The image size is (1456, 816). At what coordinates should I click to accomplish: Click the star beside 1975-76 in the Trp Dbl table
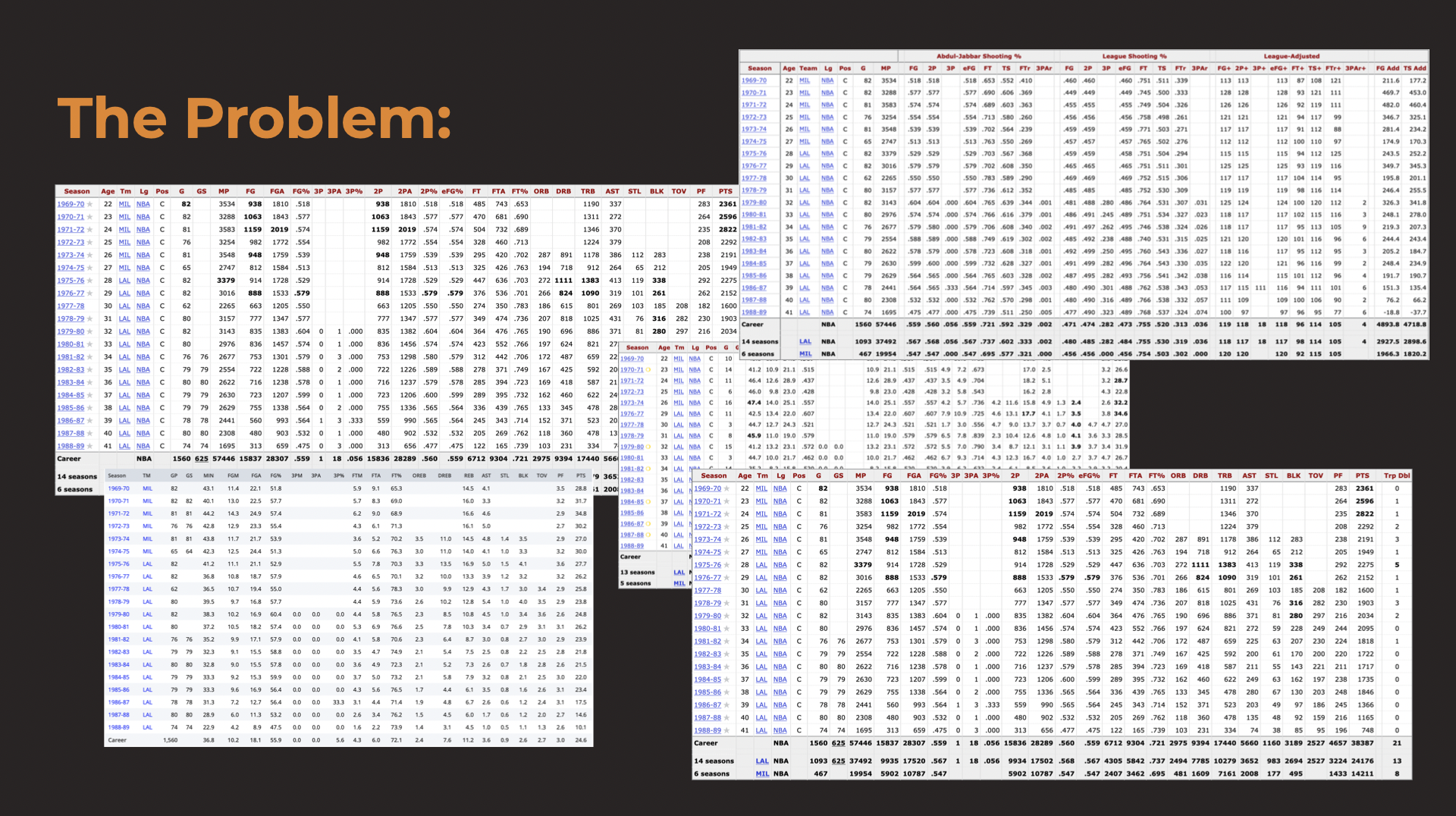[726, 565]
